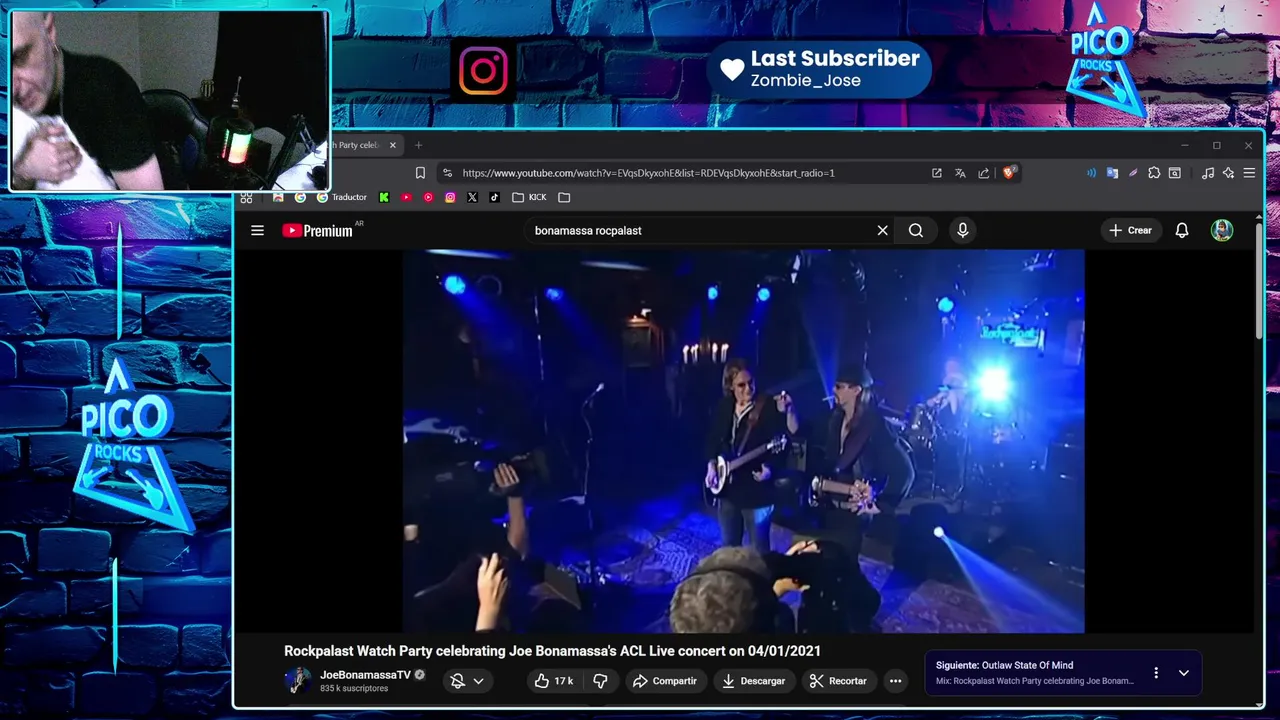Click the Descargar button

pos(753,681)
